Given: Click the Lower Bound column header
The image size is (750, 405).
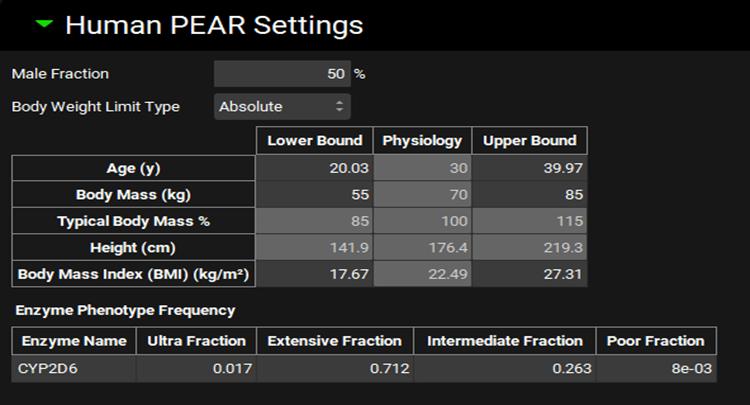Looking at the screenshot, I should 315,141.
